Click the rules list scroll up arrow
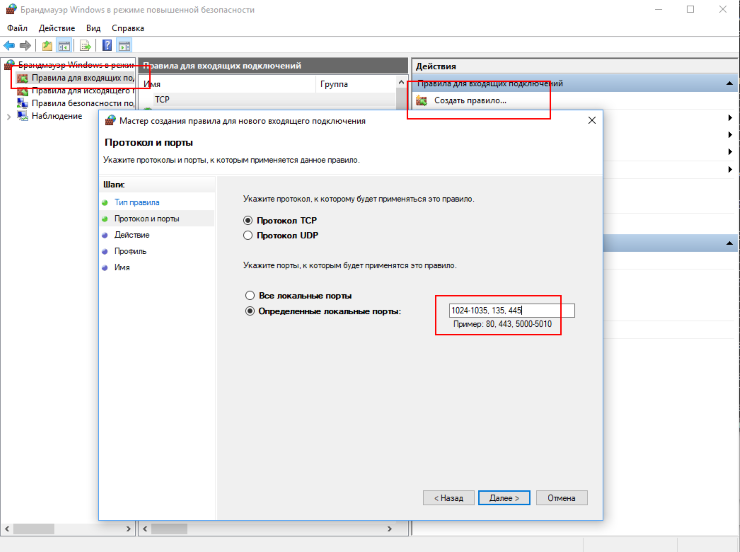The height and width of the screenshot is (552, 740). 401,83
